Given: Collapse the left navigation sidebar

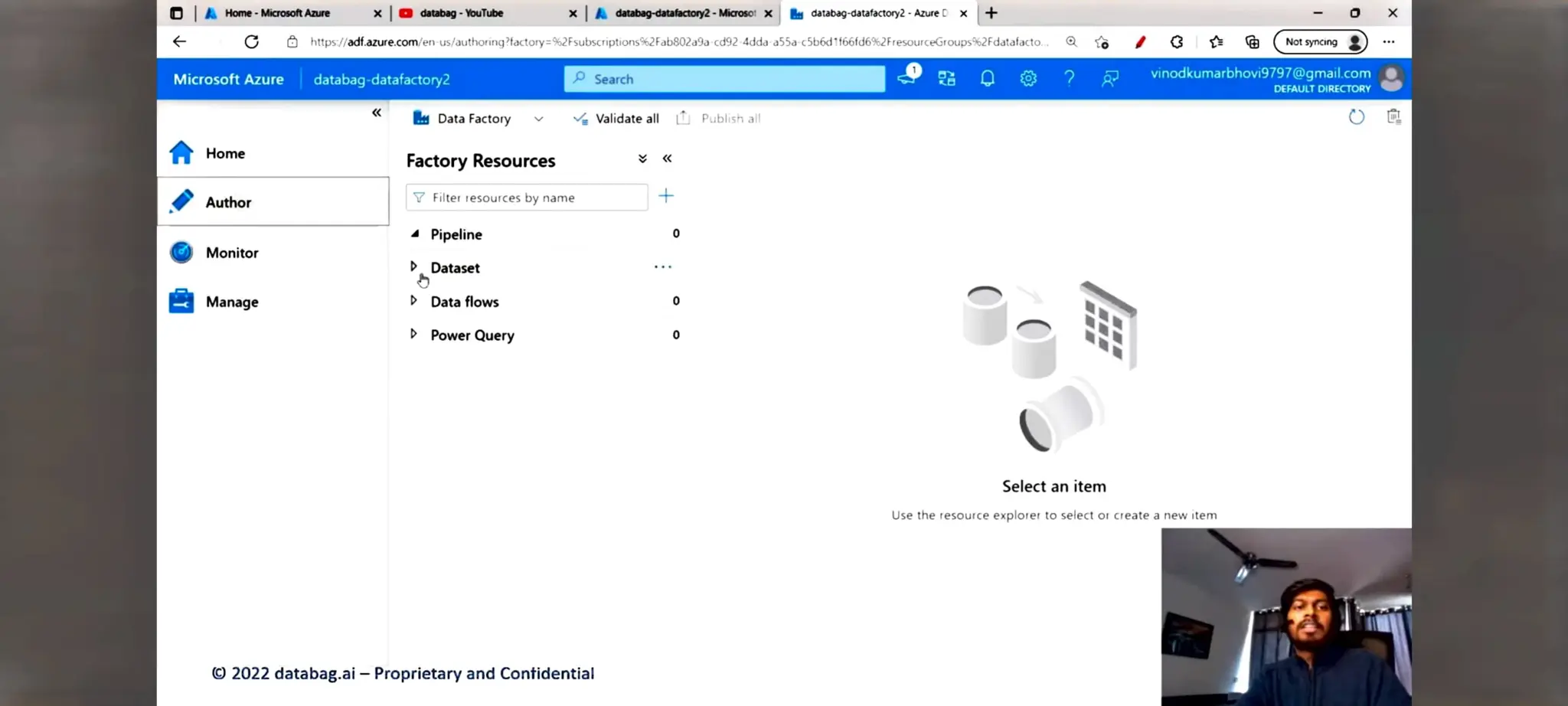Looking at the screenshot, I should click(x=376, y=113).
